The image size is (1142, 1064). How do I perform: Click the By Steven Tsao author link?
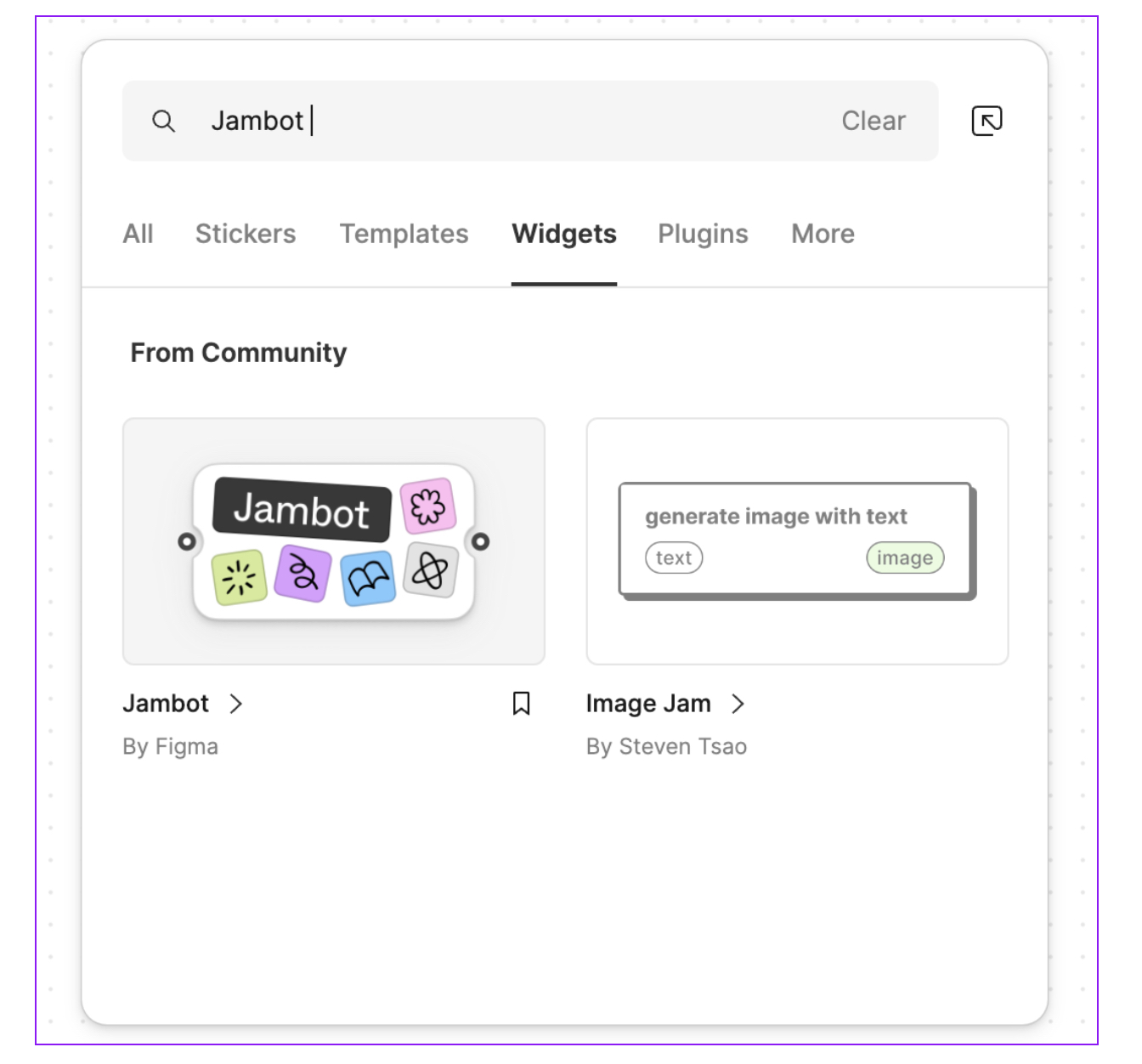(x=666, y=746)
